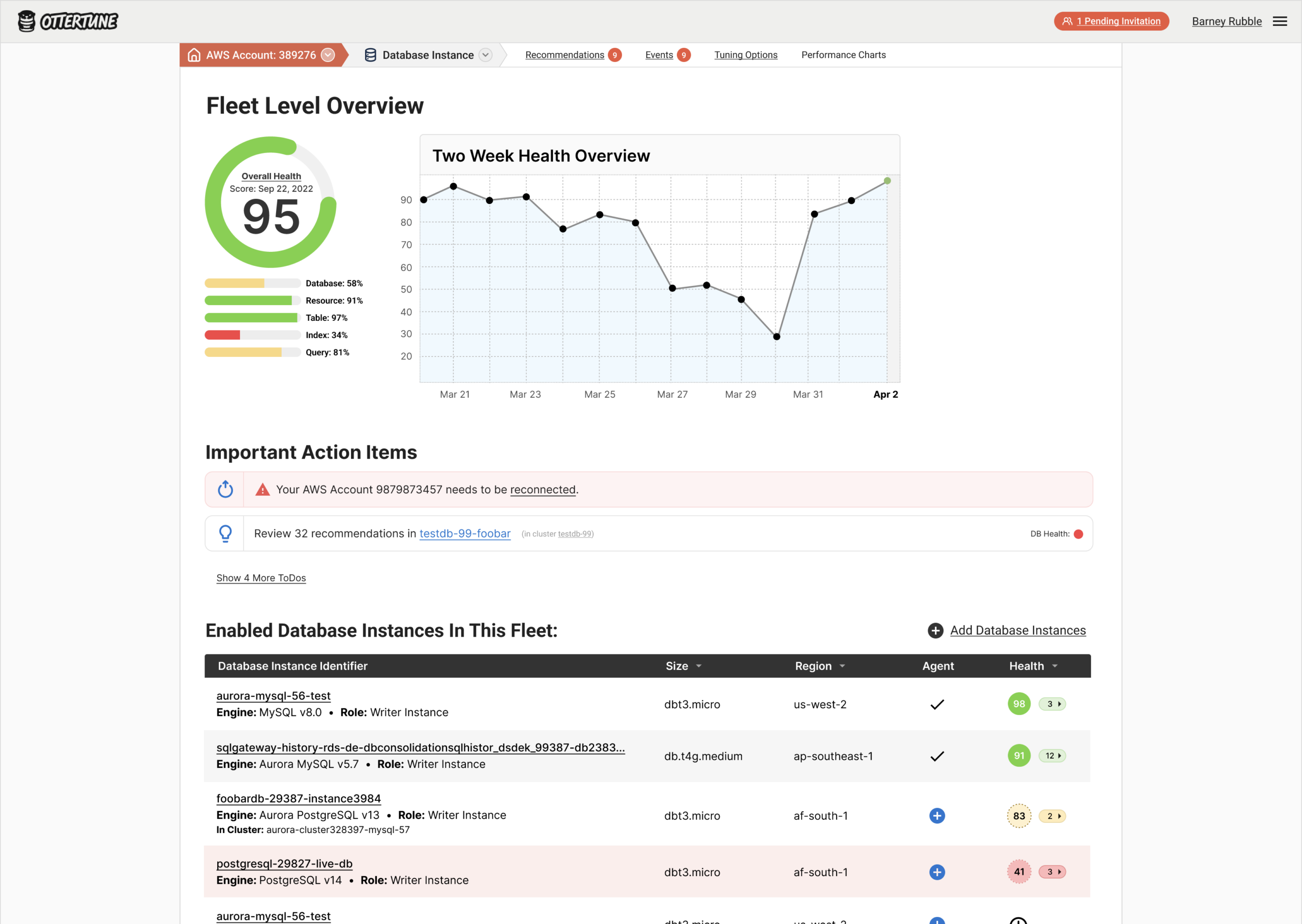Expand the 12 issues pill for health 91
1302x924 pixels.
pyautogui.click(x=1052, y=756)
